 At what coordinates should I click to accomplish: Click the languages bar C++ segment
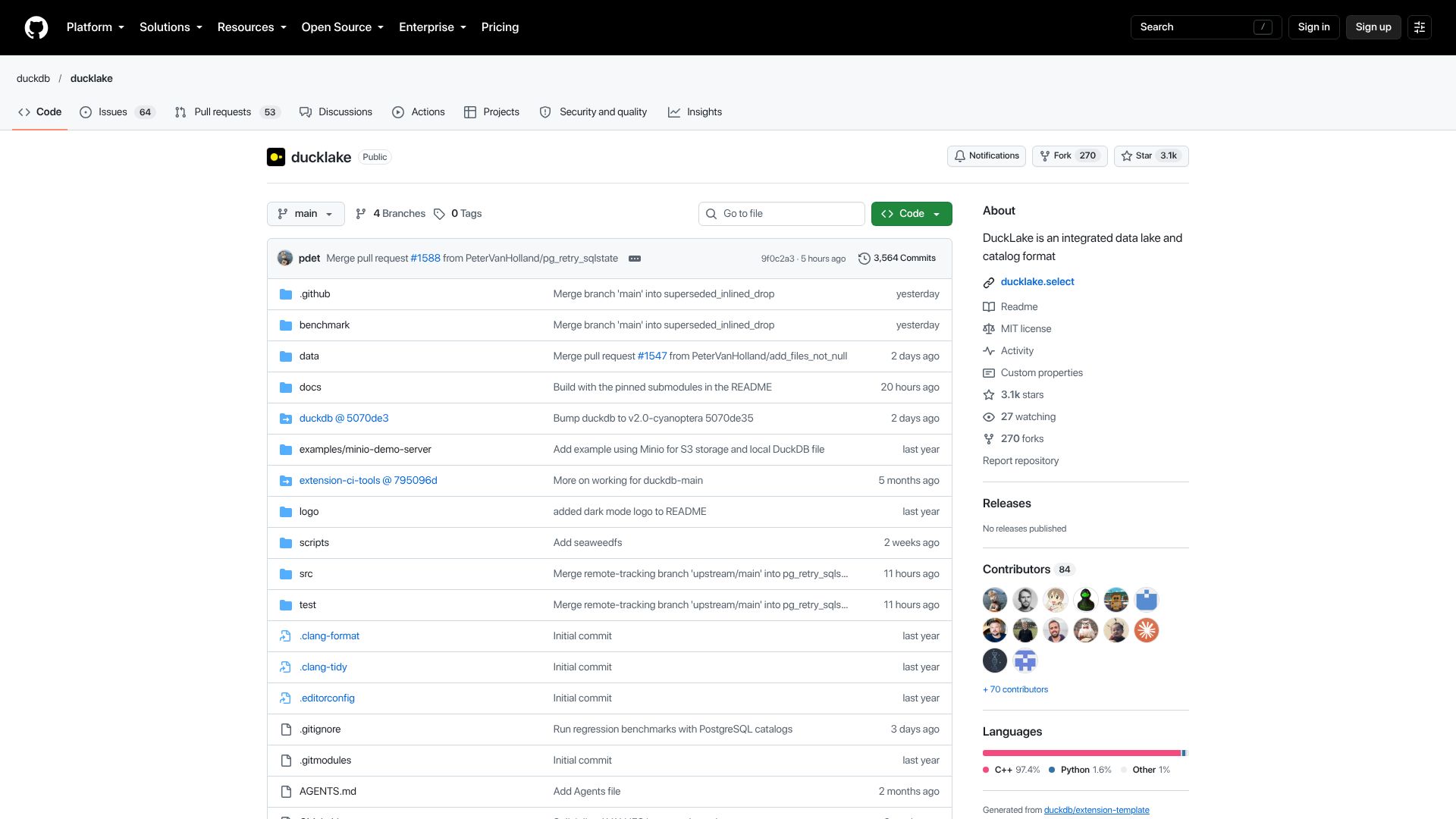point(1081,753)
